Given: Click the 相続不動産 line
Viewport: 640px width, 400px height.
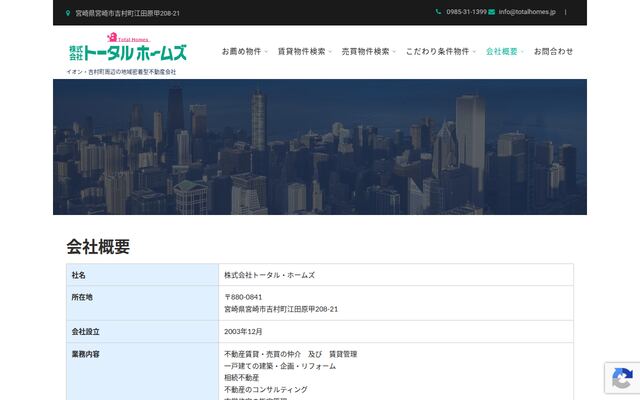Looking at the screenshot, I should pos(242,378).
